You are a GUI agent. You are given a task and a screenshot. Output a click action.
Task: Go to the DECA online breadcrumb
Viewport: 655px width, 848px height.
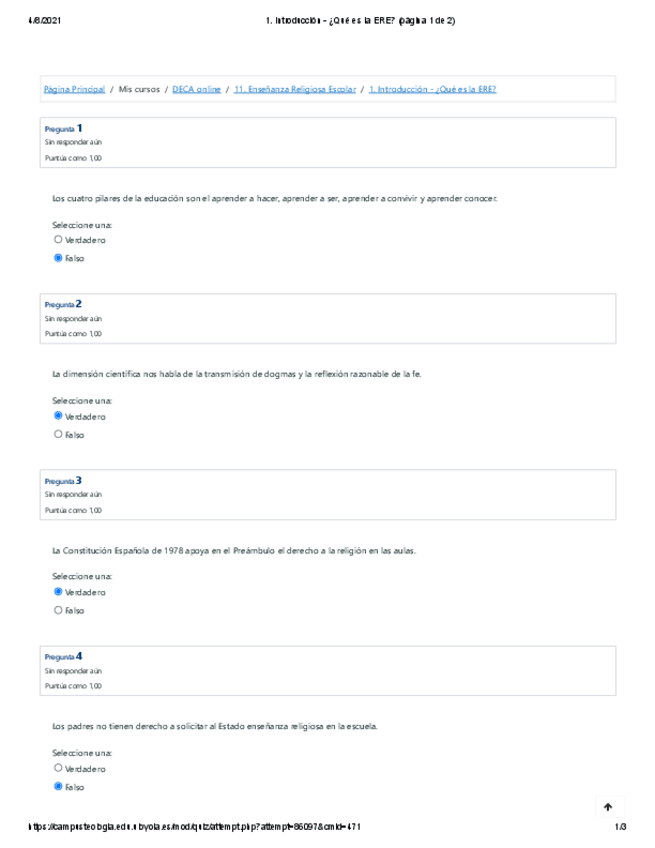[x=196, y=89]
